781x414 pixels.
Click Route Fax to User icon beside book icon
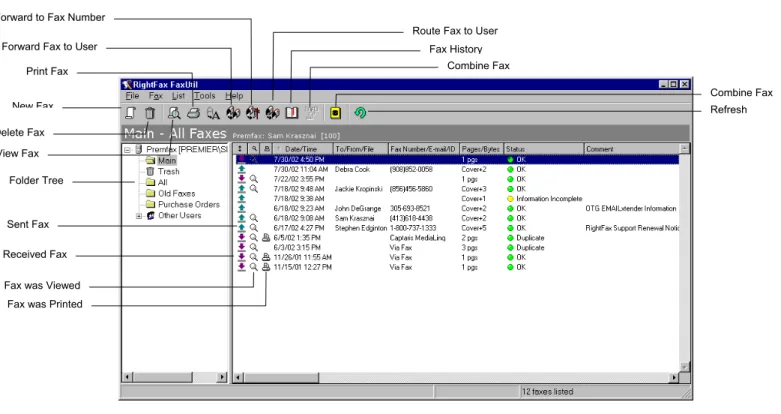[272, 113]
